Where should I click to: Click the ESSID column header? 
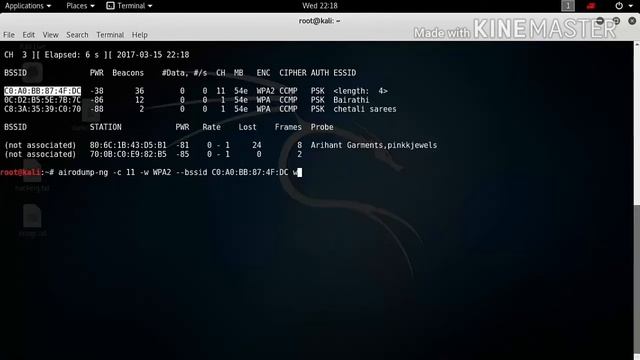pyautogui.click(x=344, y=73)
